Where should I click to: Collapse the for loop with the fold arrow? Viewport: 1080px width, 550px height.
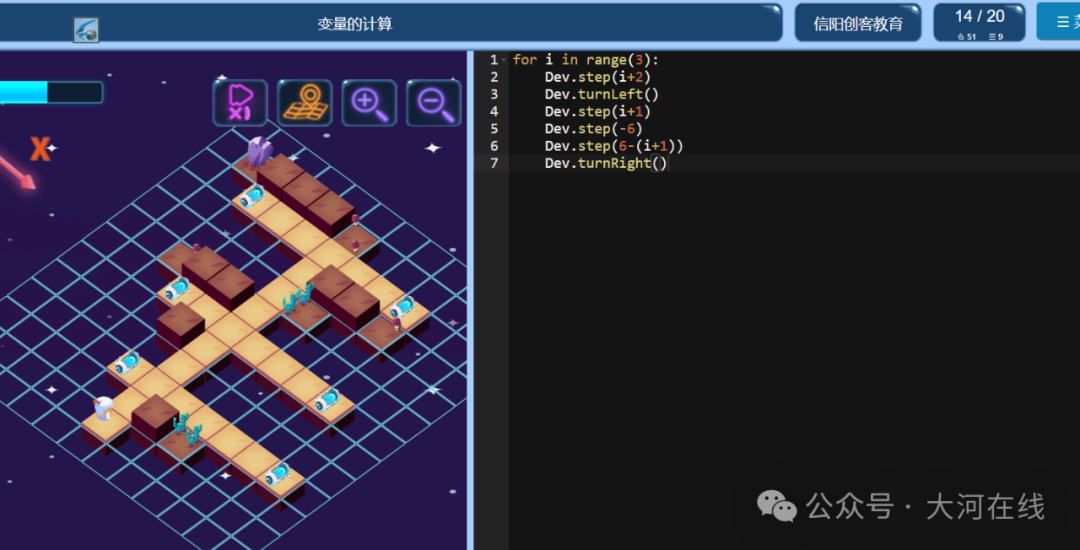point(503,60)
